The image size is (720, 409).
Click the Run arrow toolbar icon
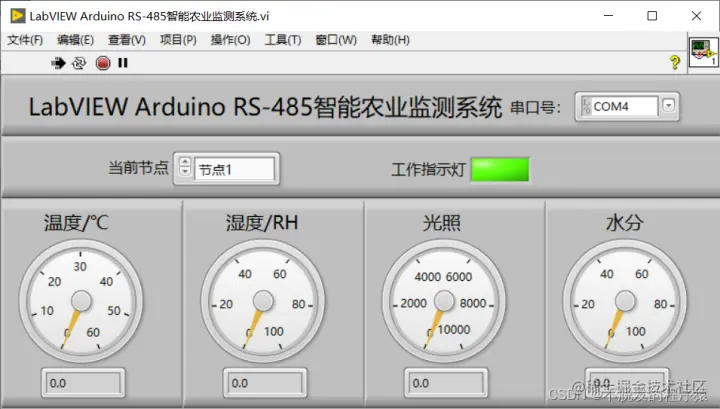pyautogui.click(x=58, y=63)
